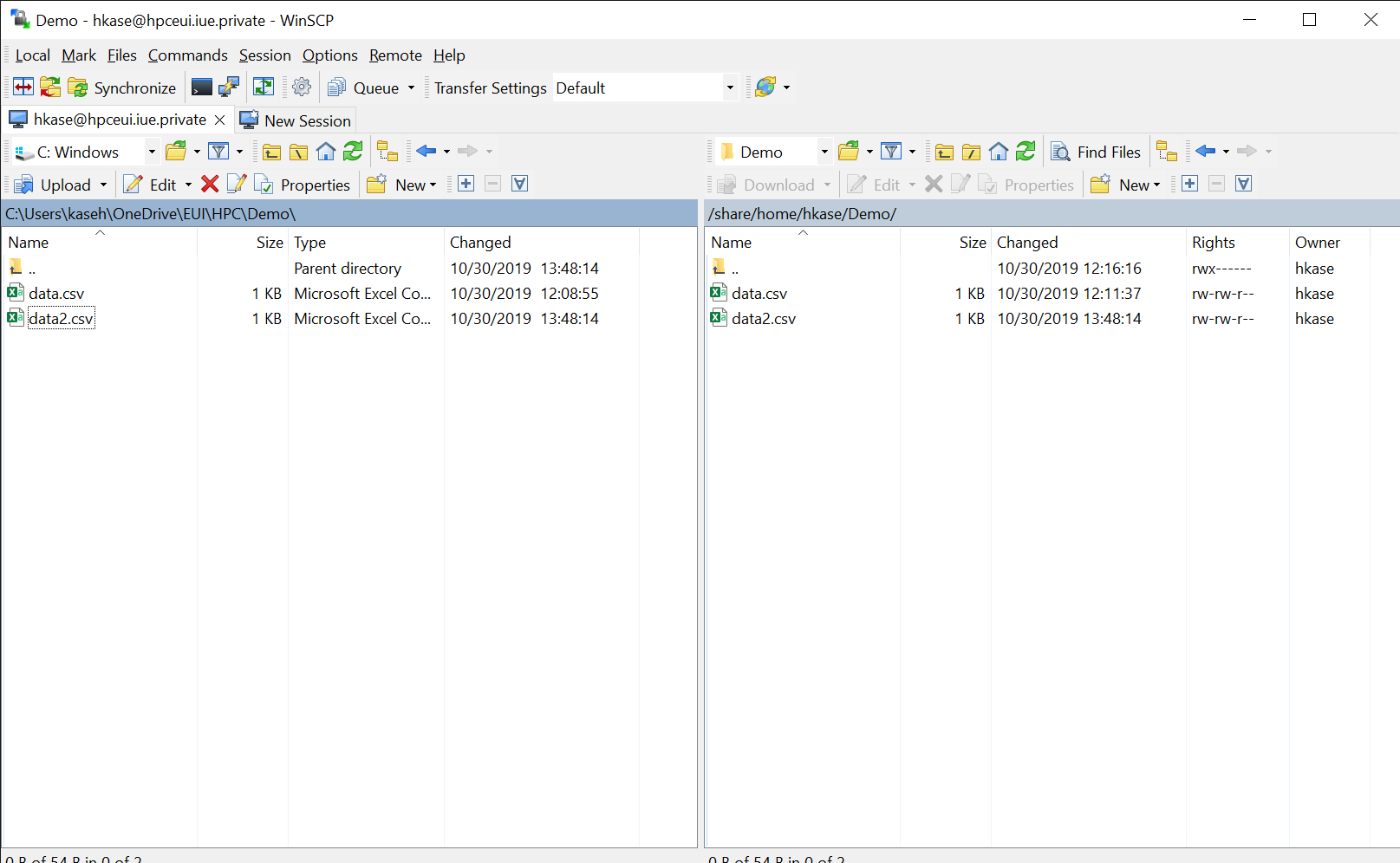The width and height of the screenshot is (1400, 863).
Task: Open Preferences gear icon
Action: 302,88
